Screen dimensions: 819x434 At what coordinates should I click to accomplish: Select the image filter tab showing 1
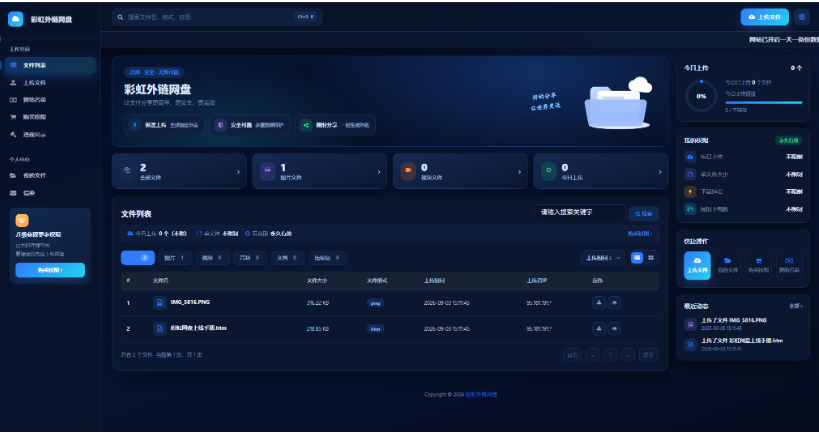point(176,258)
